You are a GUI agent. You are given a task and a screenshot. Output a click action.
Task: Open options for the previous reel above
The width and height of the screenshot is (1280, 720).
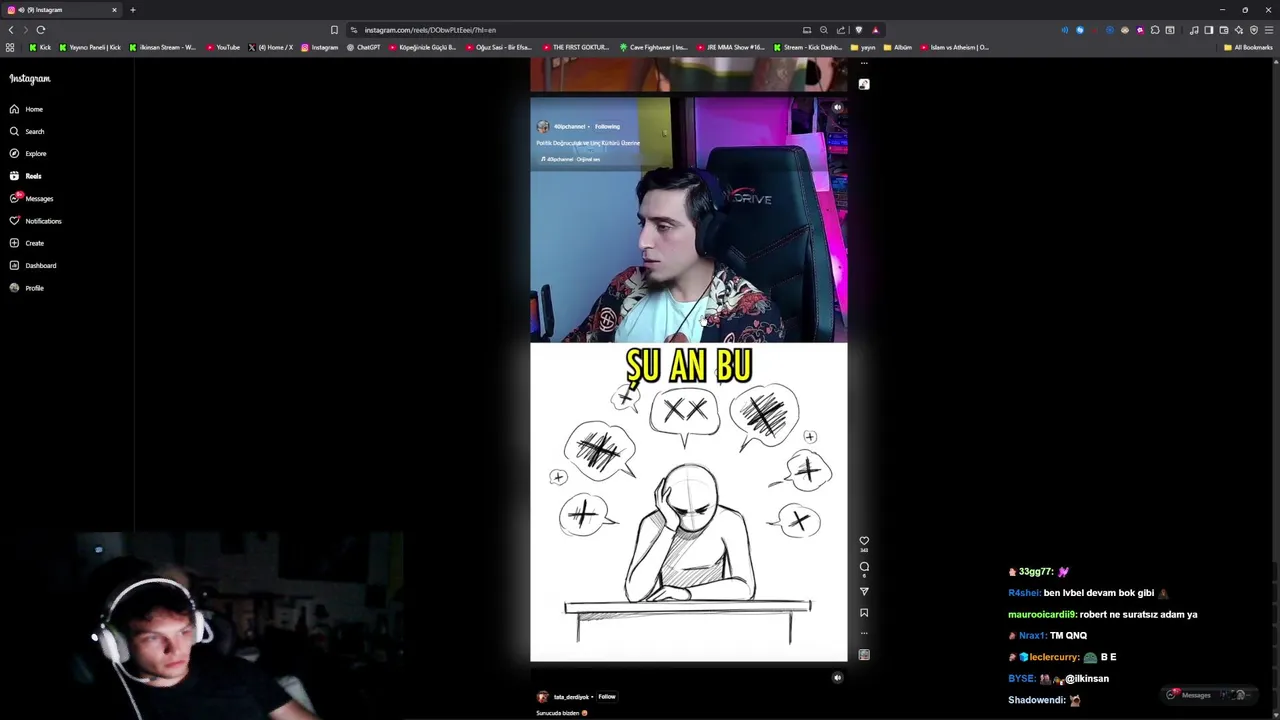864,63
